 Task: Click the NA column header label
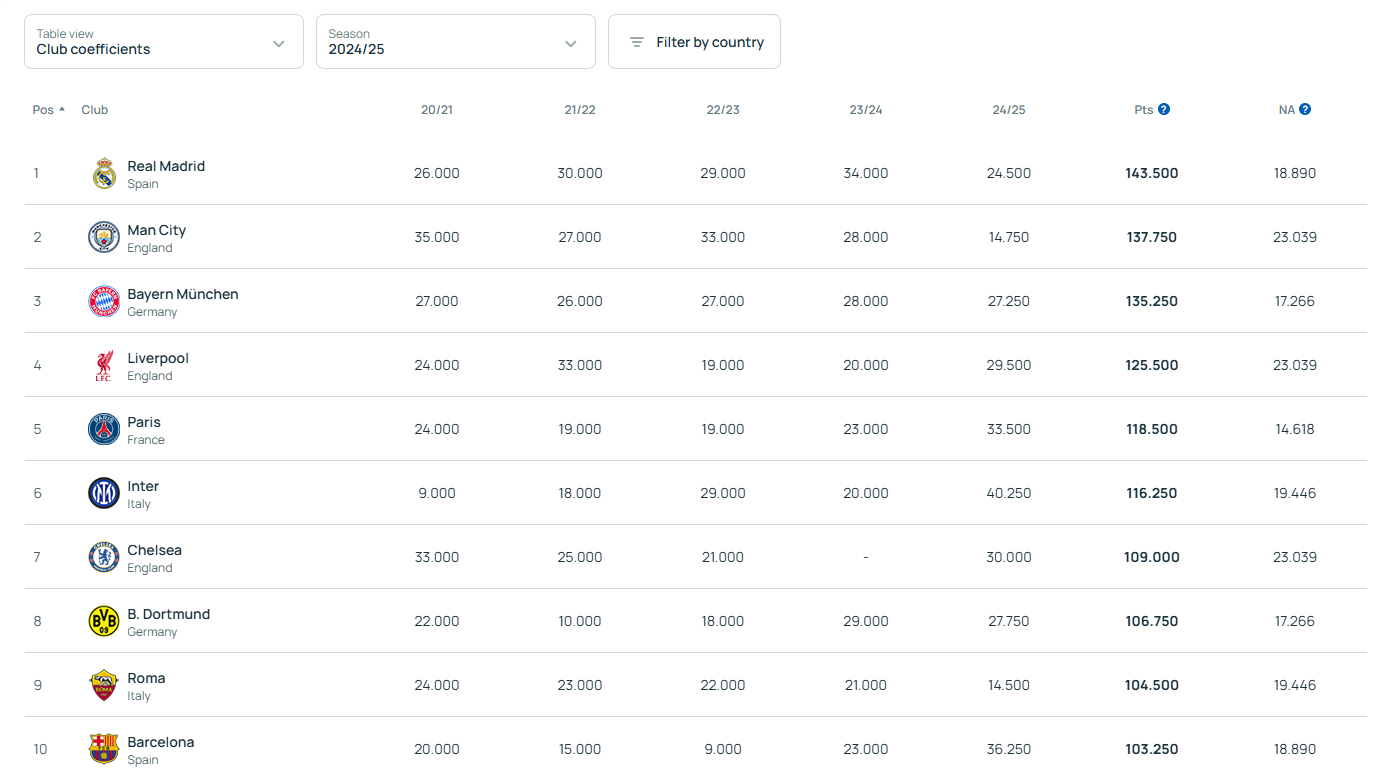pos(1287,110)
